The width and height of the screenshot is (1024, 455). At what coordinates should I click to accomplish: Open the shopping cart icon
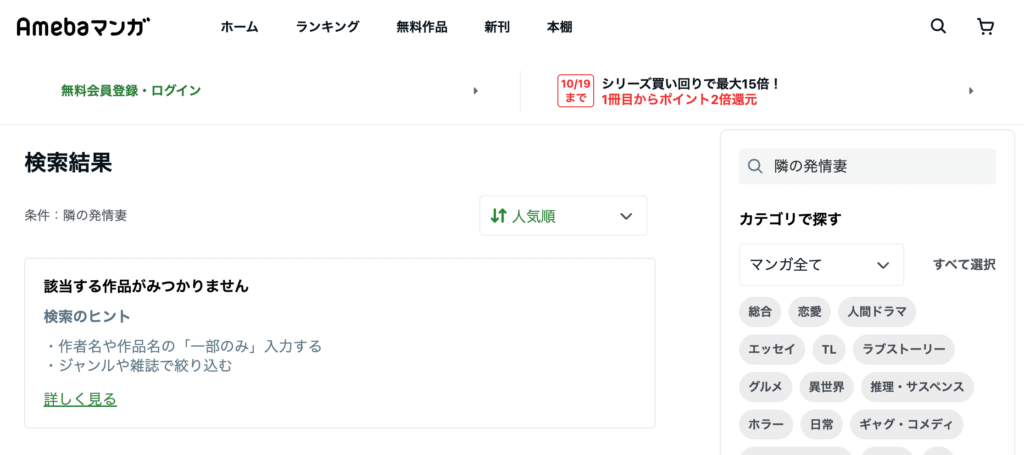[985, 27]
